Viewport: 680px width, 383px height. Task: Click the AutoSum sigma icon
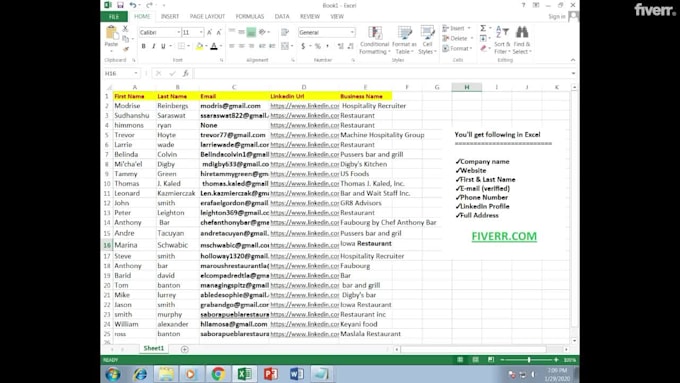coord(483,28)
